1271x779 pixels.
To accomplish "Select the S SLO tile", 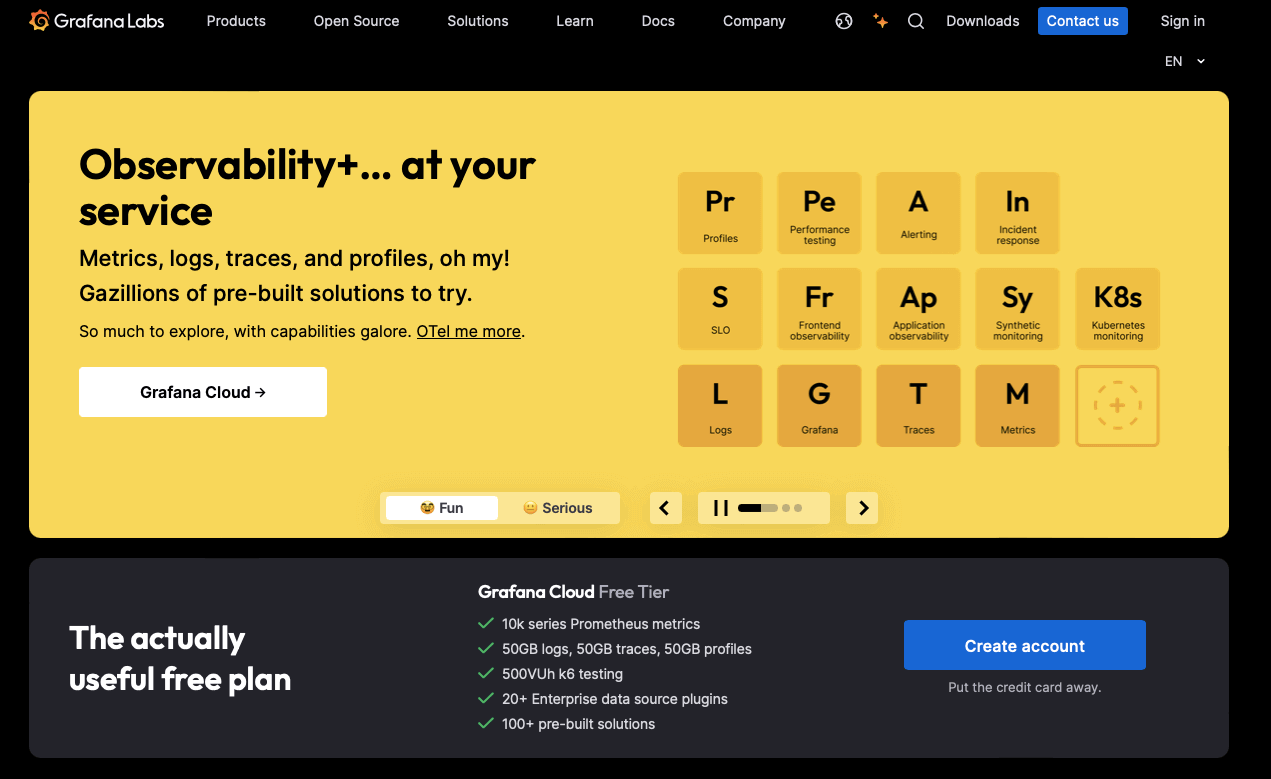I will coord(720,309).
